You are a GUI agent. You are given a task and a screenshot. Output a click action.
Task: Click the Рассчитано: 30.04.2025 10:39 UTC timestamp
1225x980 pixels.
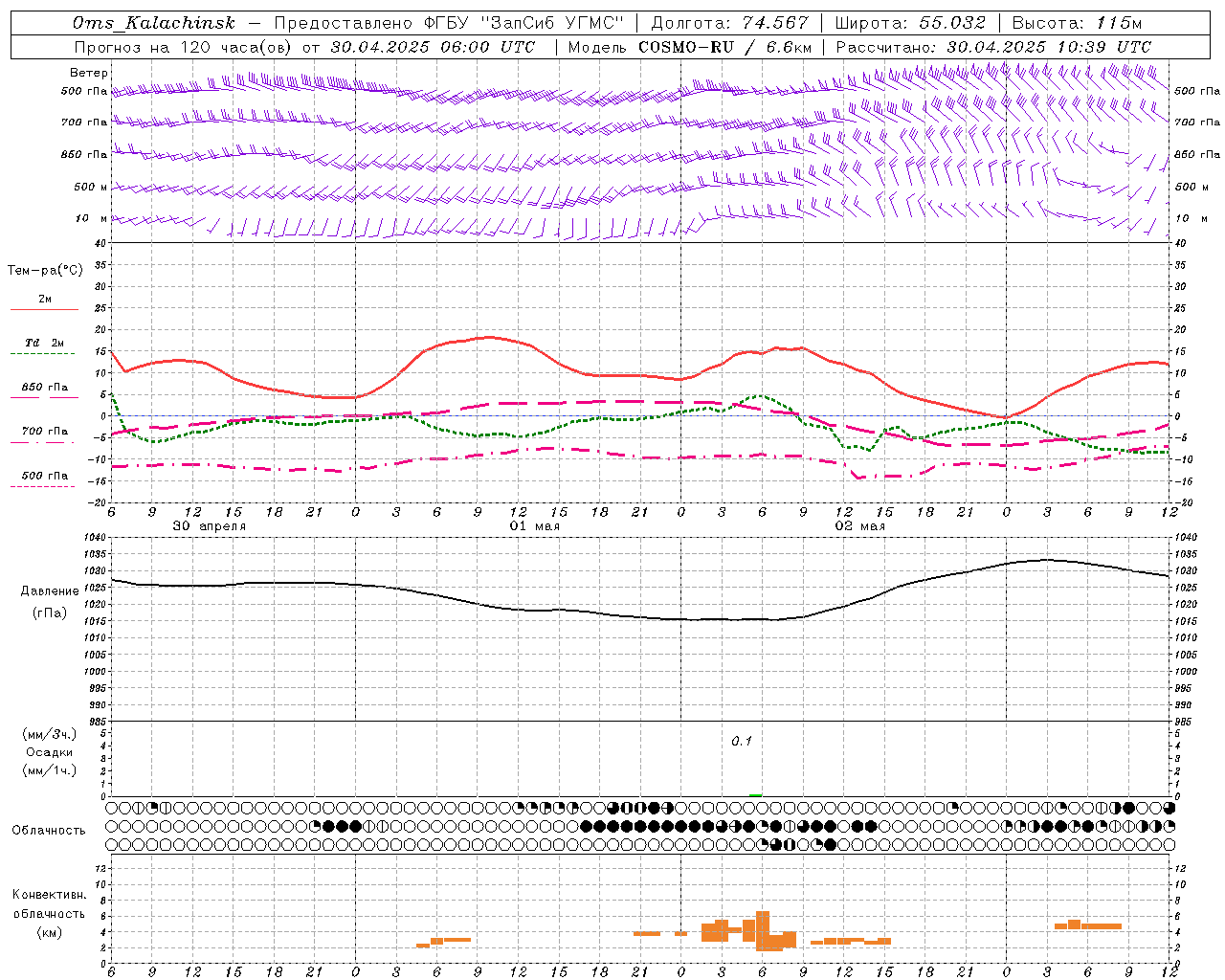tap(993, 47)
